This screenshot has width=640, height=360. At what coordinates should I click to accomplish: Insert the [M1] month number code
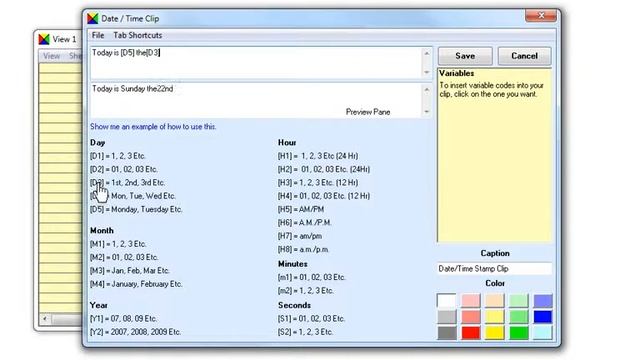pyautogui.click(x=118, y=244)
